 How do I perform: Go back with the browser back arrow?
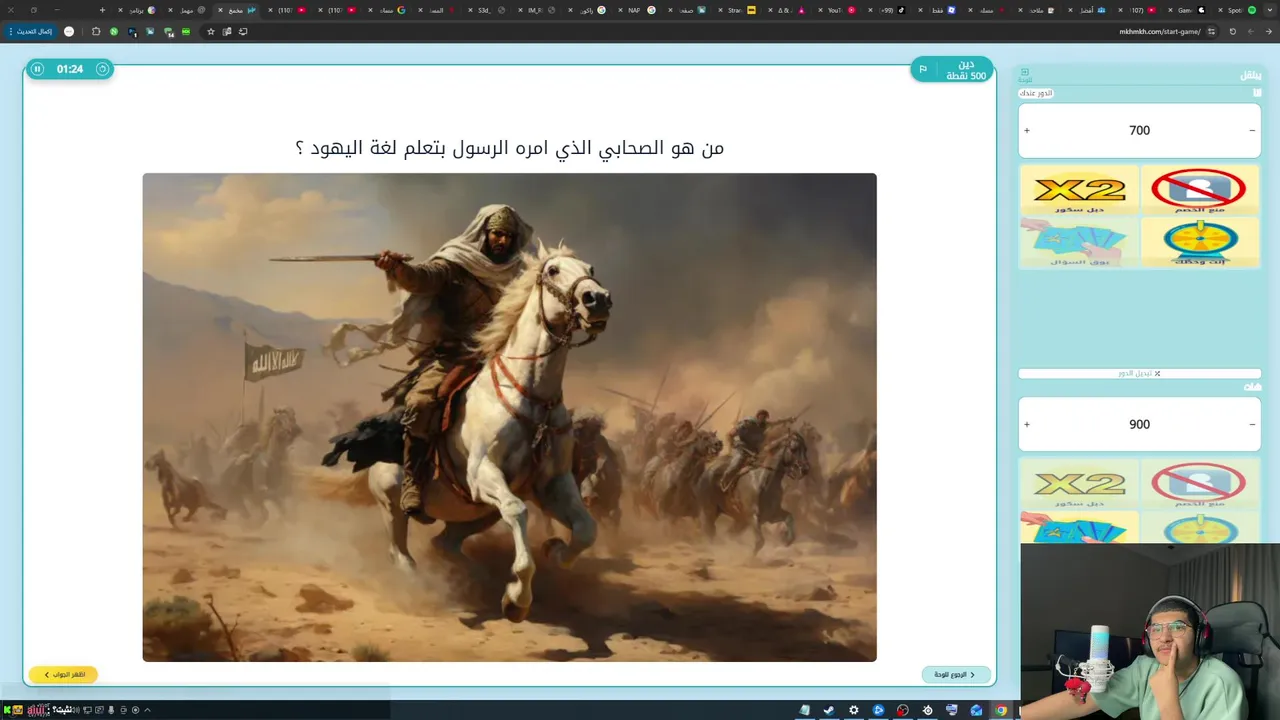point(1270,31)
